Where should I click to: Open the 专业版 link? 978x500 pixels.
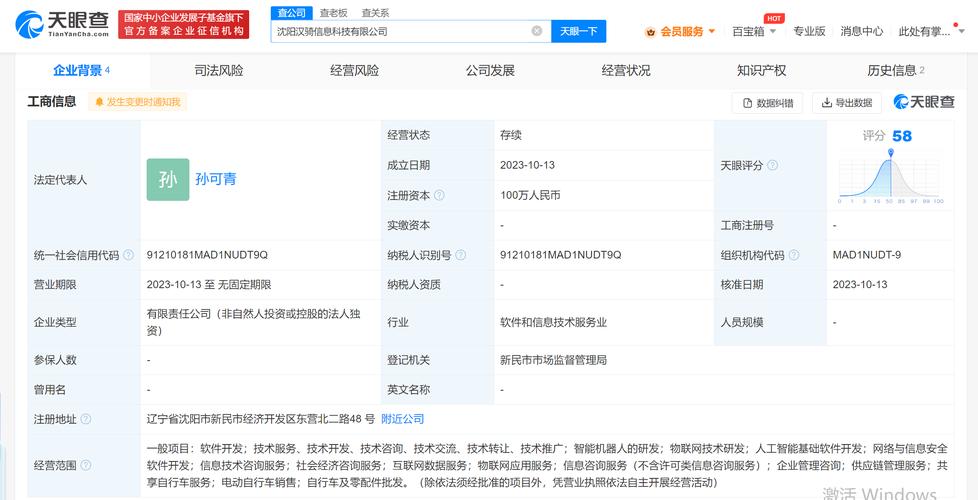click(809, 31)
